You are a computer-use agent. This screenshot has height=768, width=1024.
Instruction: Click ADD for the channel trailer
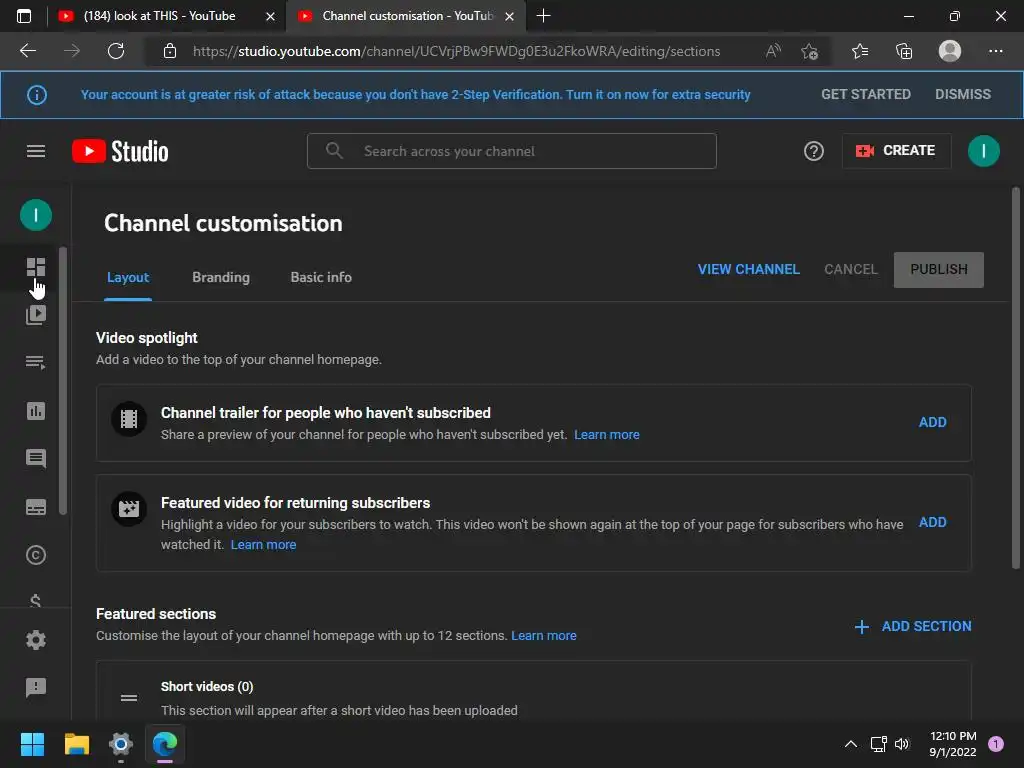coord(933,423)
